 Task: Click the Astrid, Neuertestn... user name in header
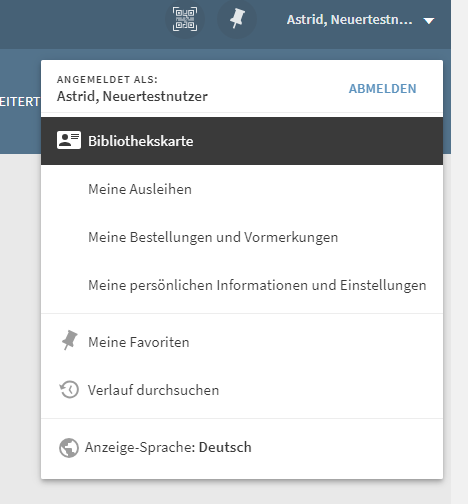click(x=350, y=20)
